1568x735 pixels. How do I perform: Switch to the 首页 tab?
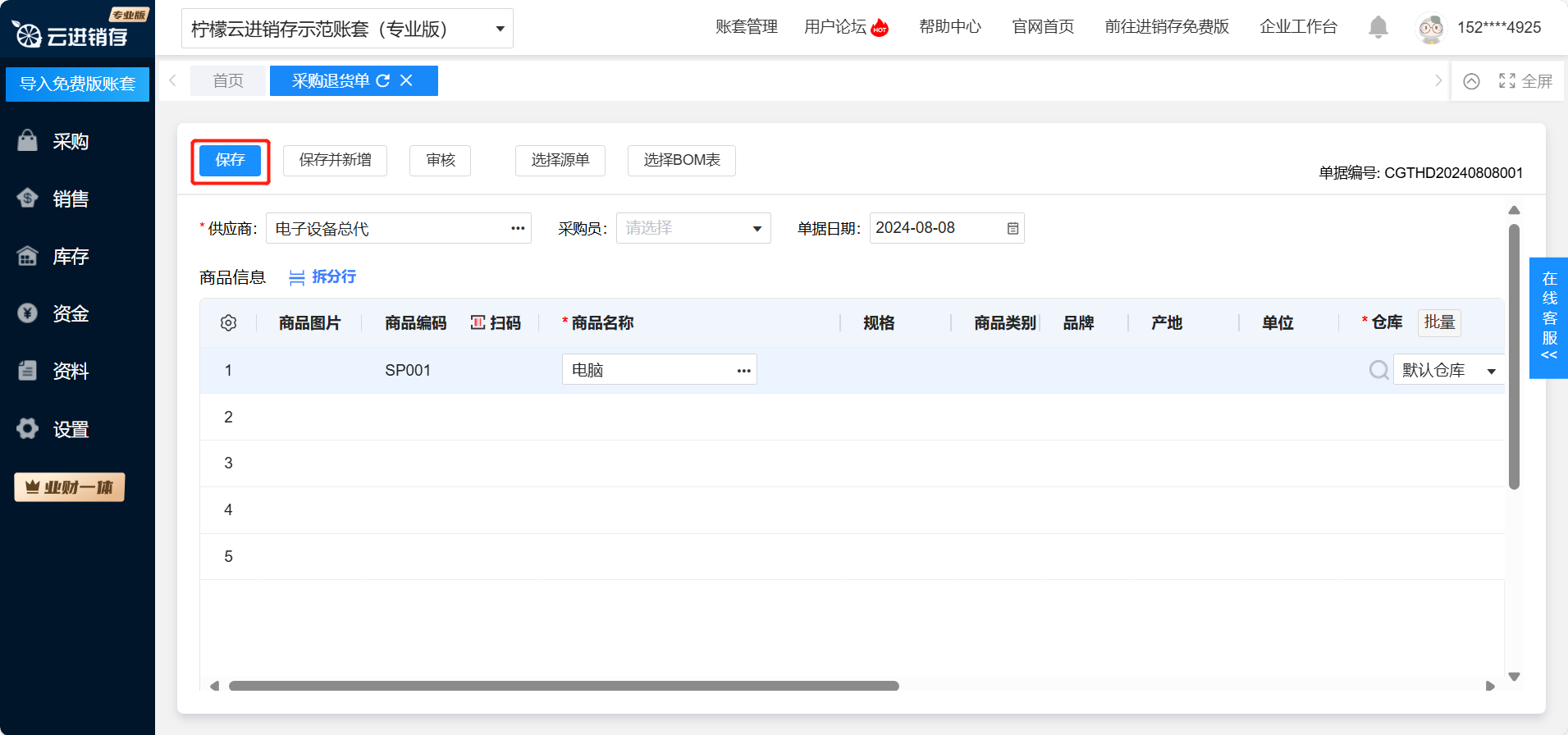click(x=228, y=80)
